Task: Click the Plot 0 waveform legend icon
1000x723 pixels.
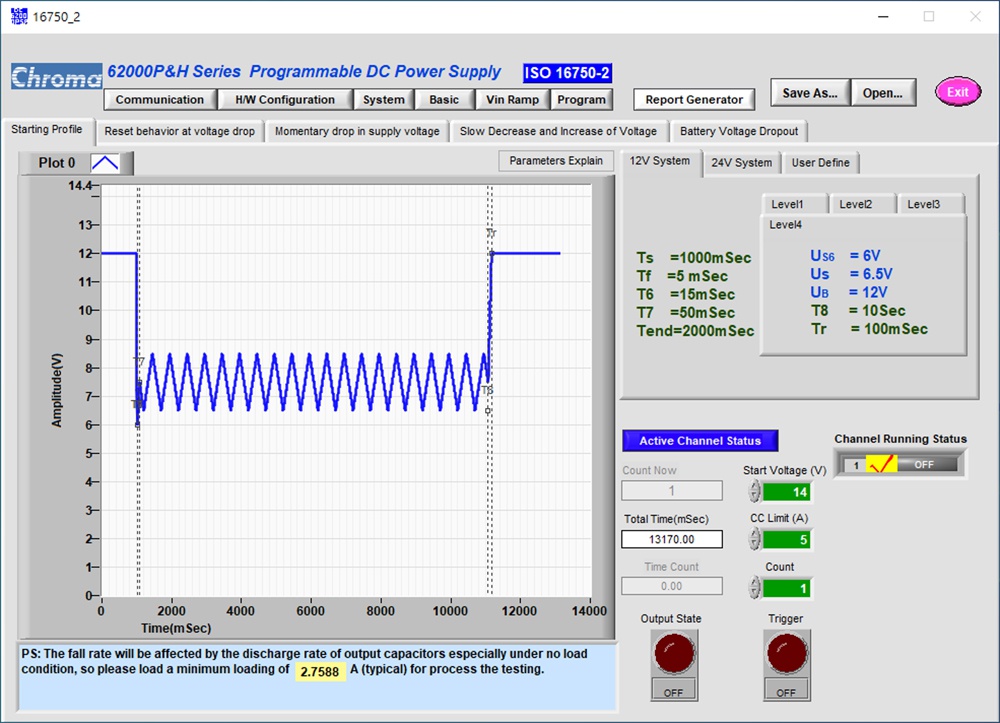Action: tap(105, 163)
